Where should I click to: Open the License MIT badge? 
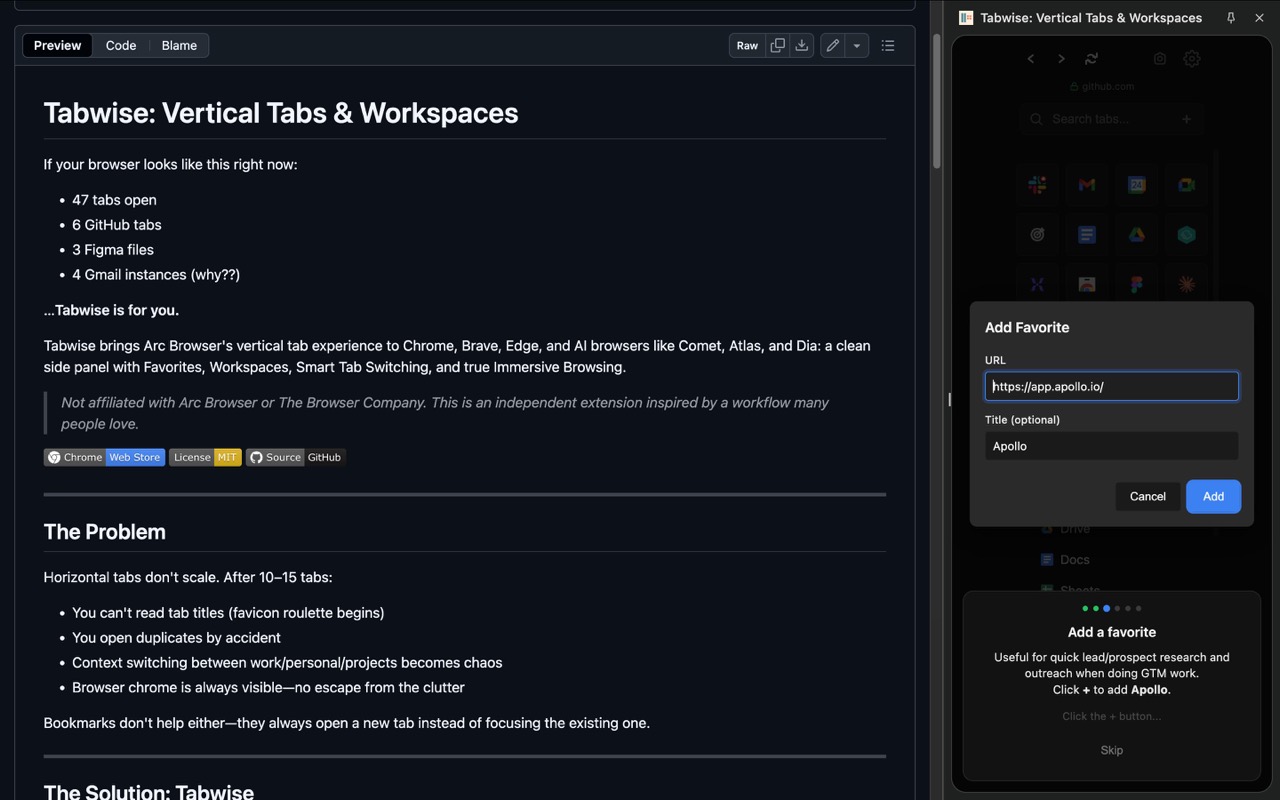click(205, 457)
